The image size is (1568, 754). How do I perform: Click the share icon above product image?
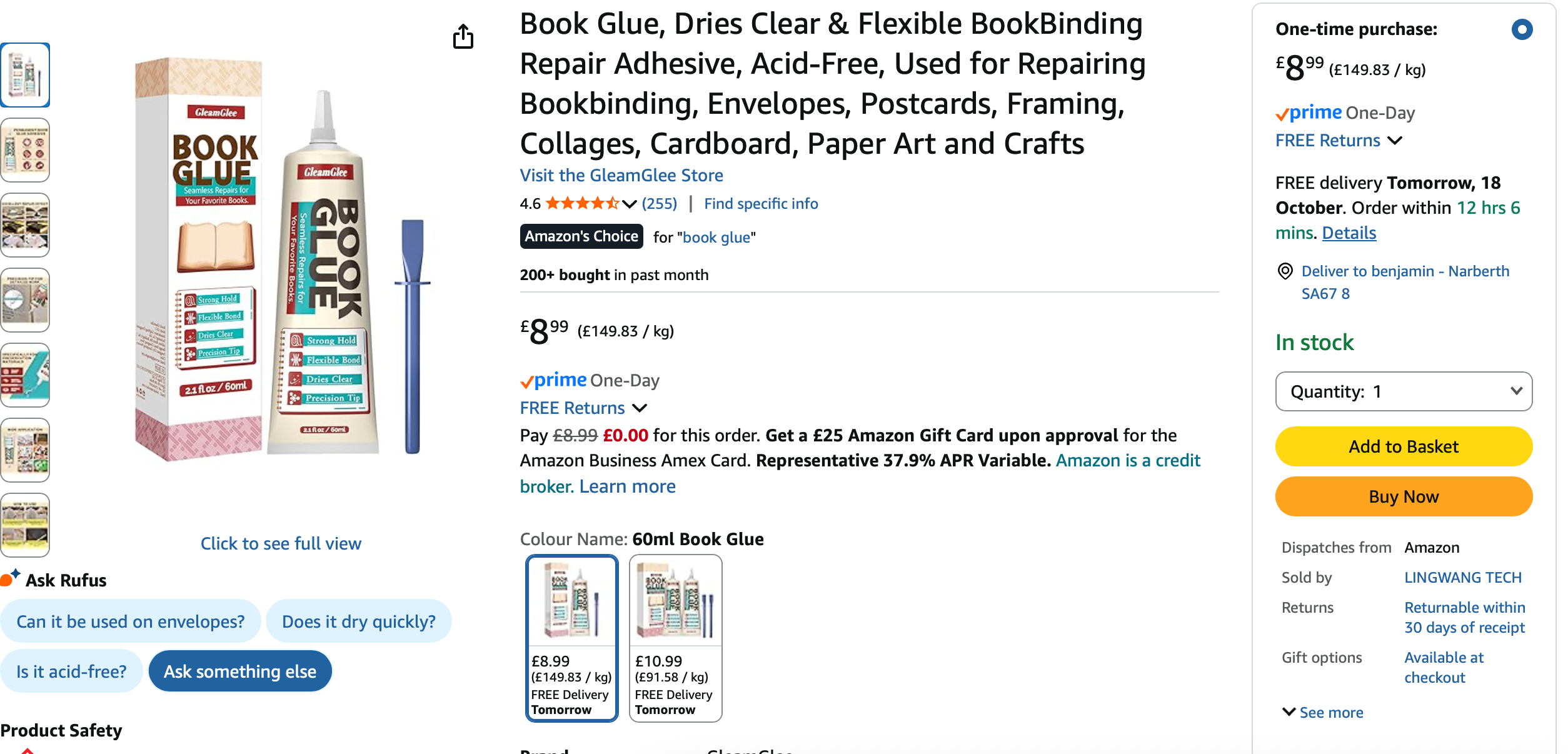coord(463,37)
